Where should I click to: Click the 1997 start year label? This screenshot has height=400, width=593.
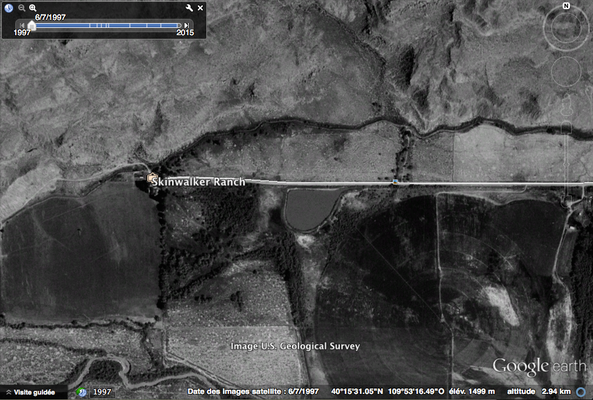point(22,33)
